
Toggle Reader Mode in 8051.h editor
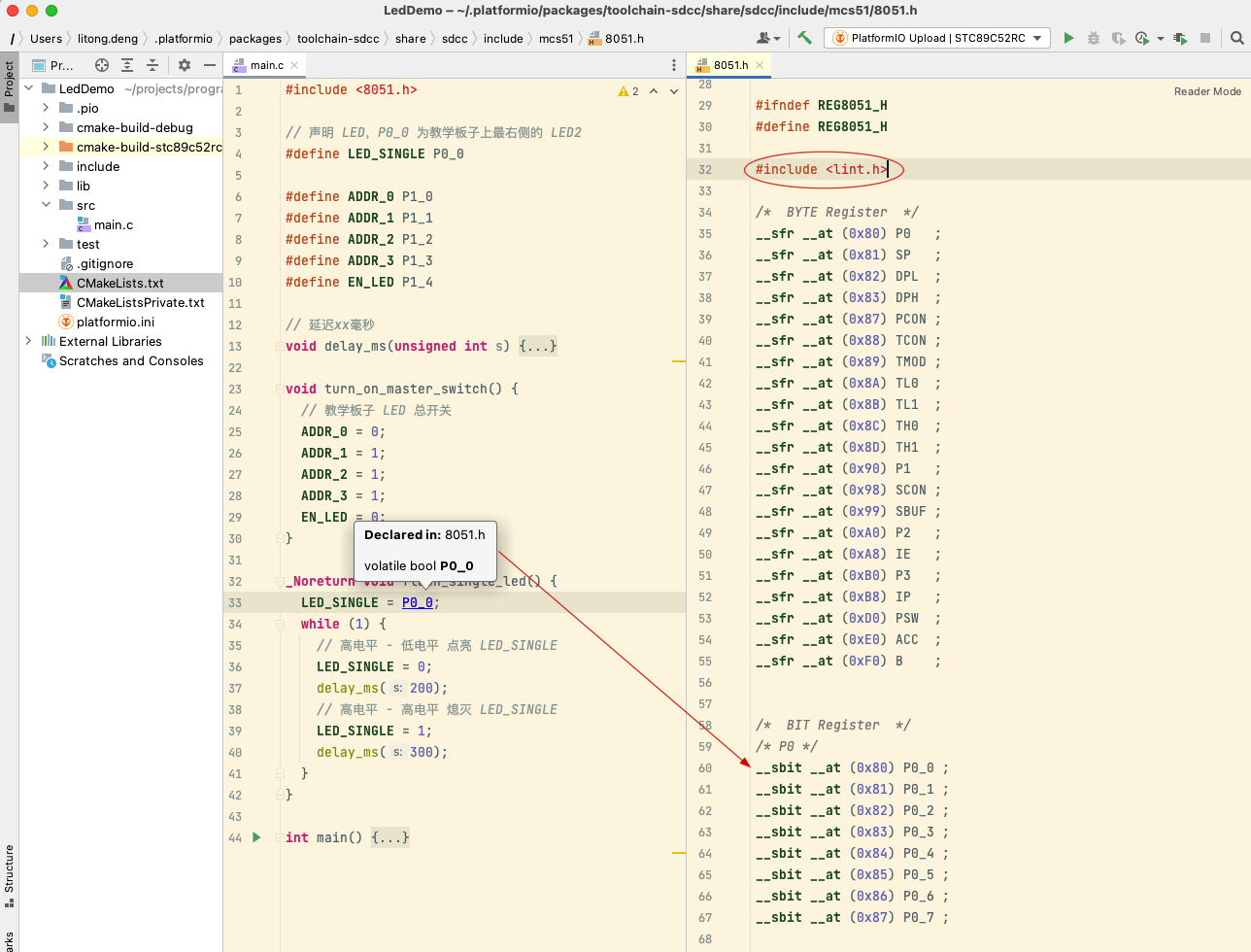coord(1206,91)
